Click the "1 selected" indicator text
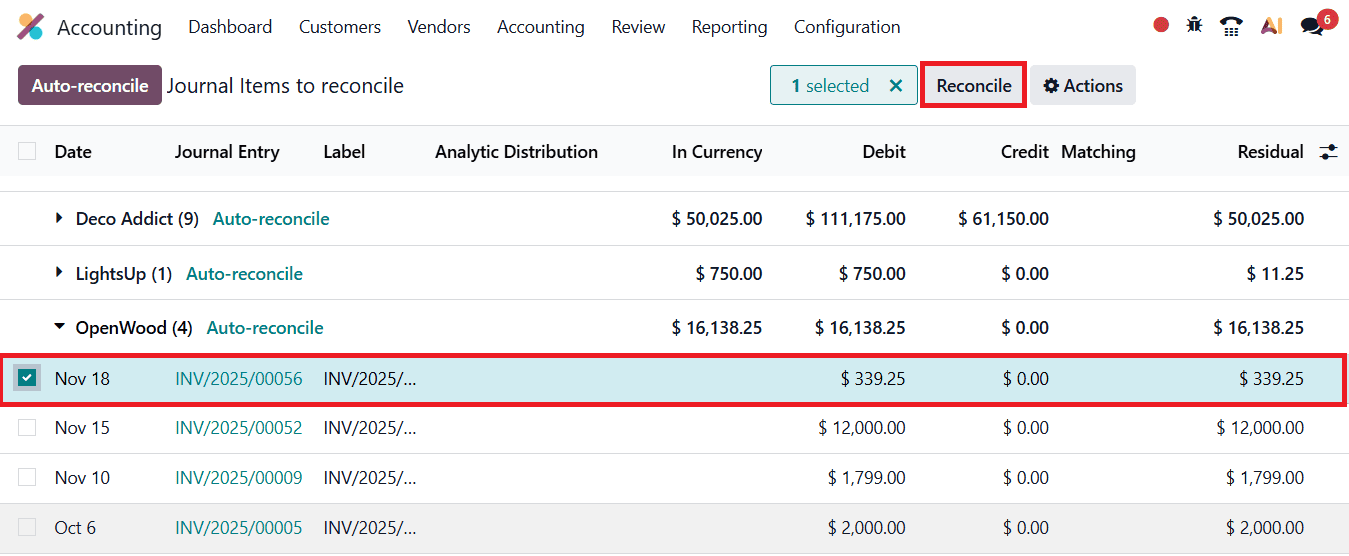The width and height of the screenshot is (1349, 556). [x=830, y=86]
